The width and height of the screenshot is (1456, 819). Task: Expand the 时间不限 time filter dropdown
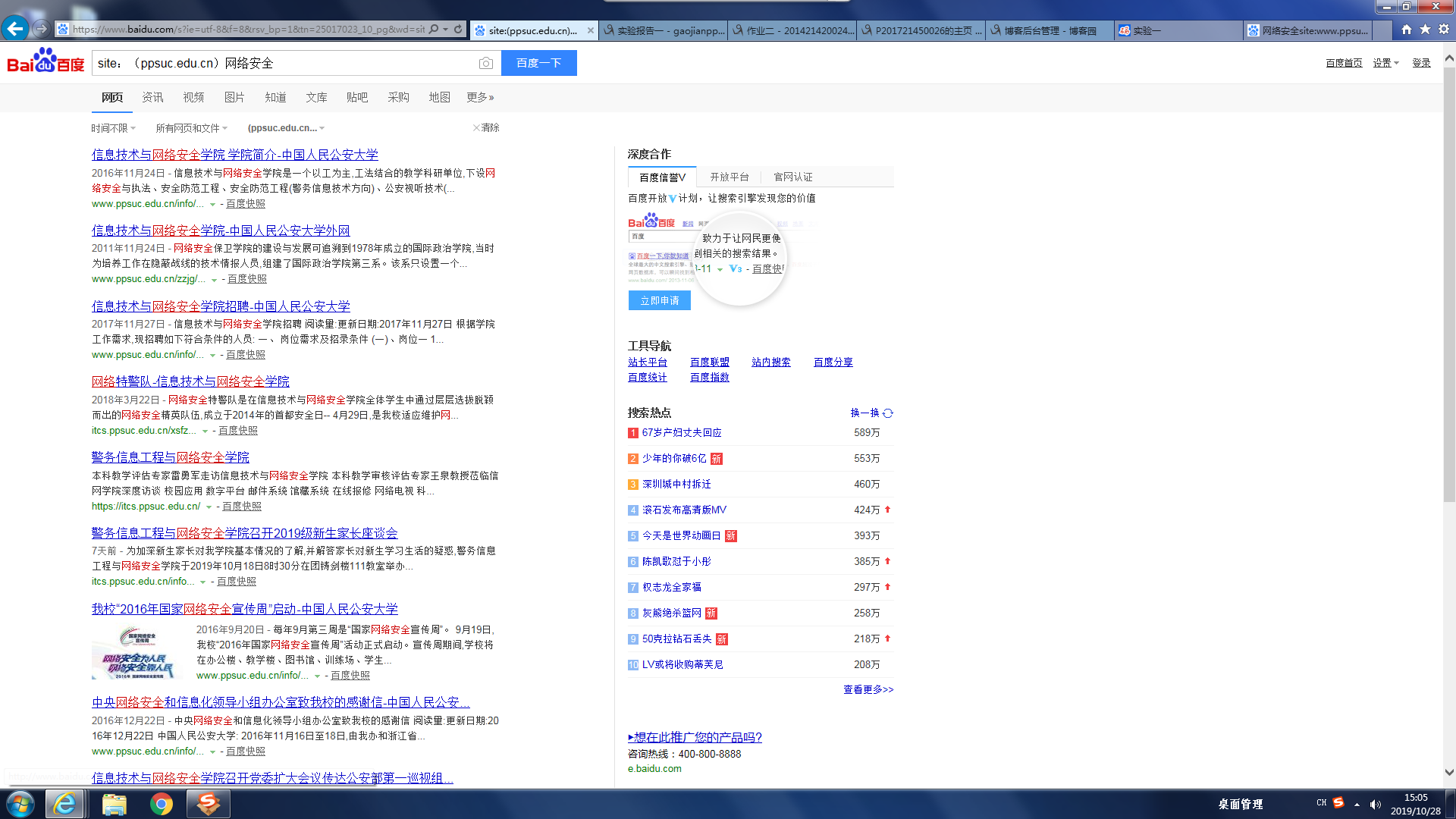click(114, 128)
